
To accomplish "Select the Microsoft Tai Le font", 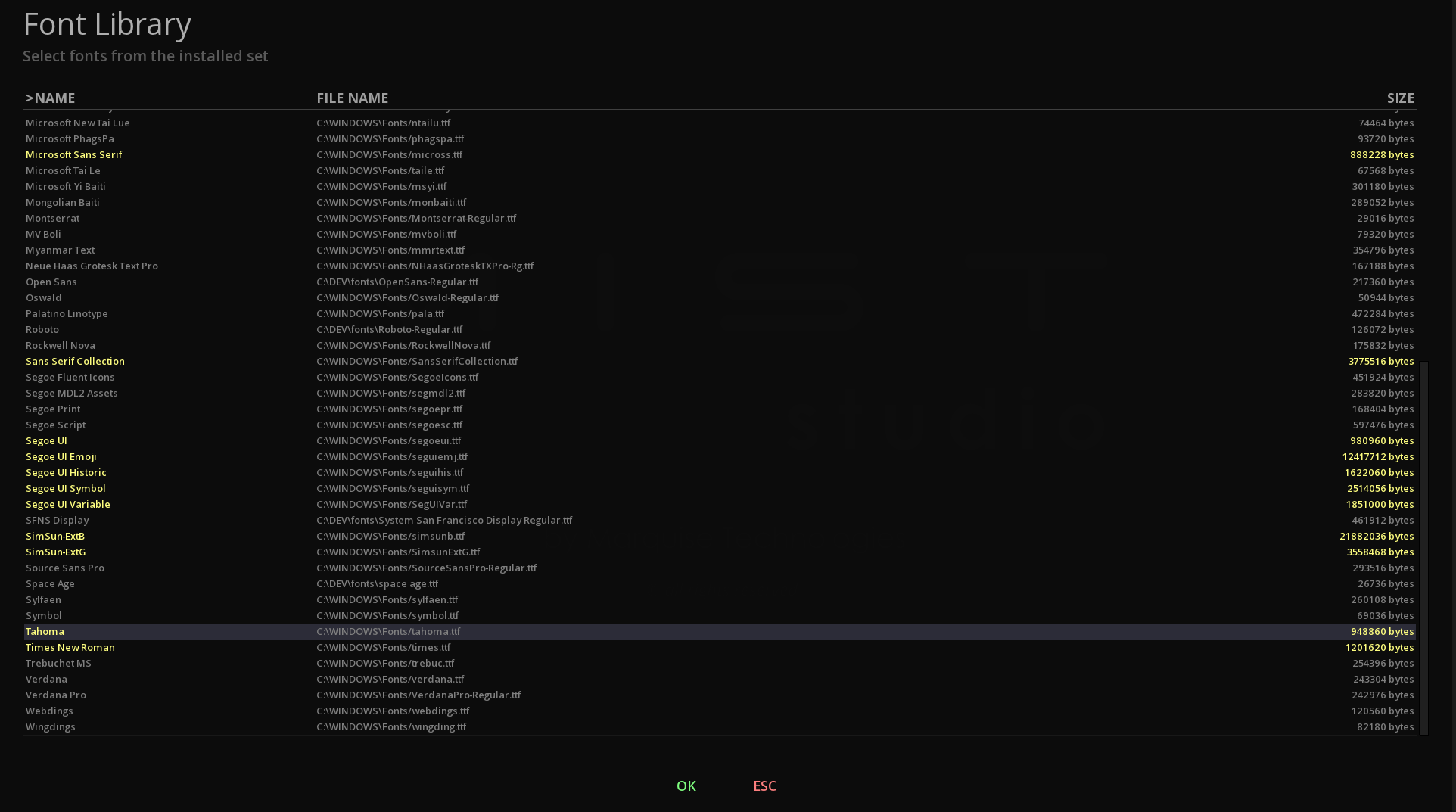I will pos(720,170).
